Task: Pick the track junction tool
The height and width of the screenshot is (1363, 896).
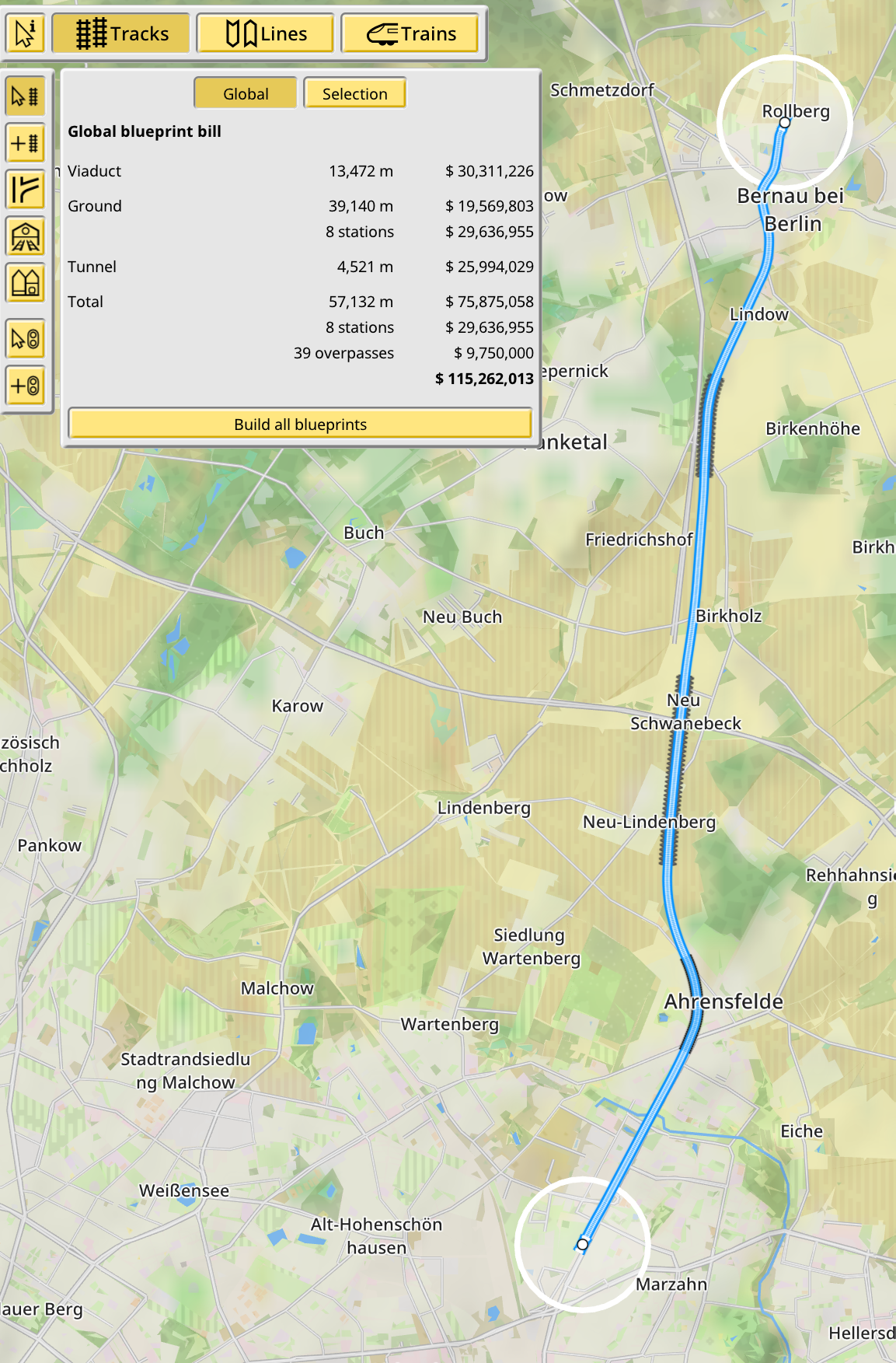Action: tap(26, 190)
